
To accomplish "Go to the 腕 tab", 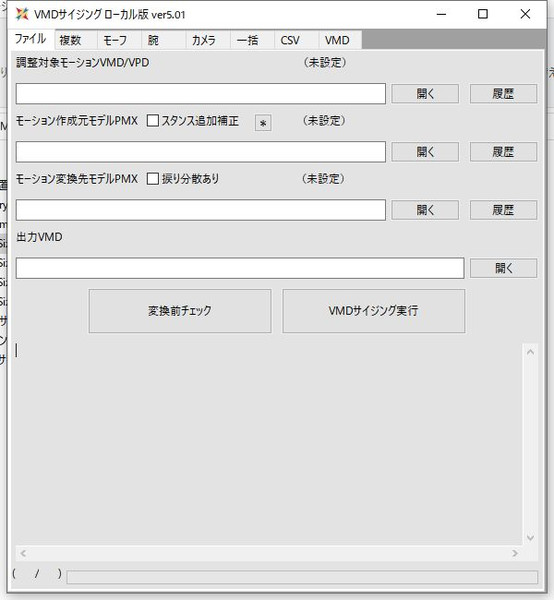I will click(163, 40).
